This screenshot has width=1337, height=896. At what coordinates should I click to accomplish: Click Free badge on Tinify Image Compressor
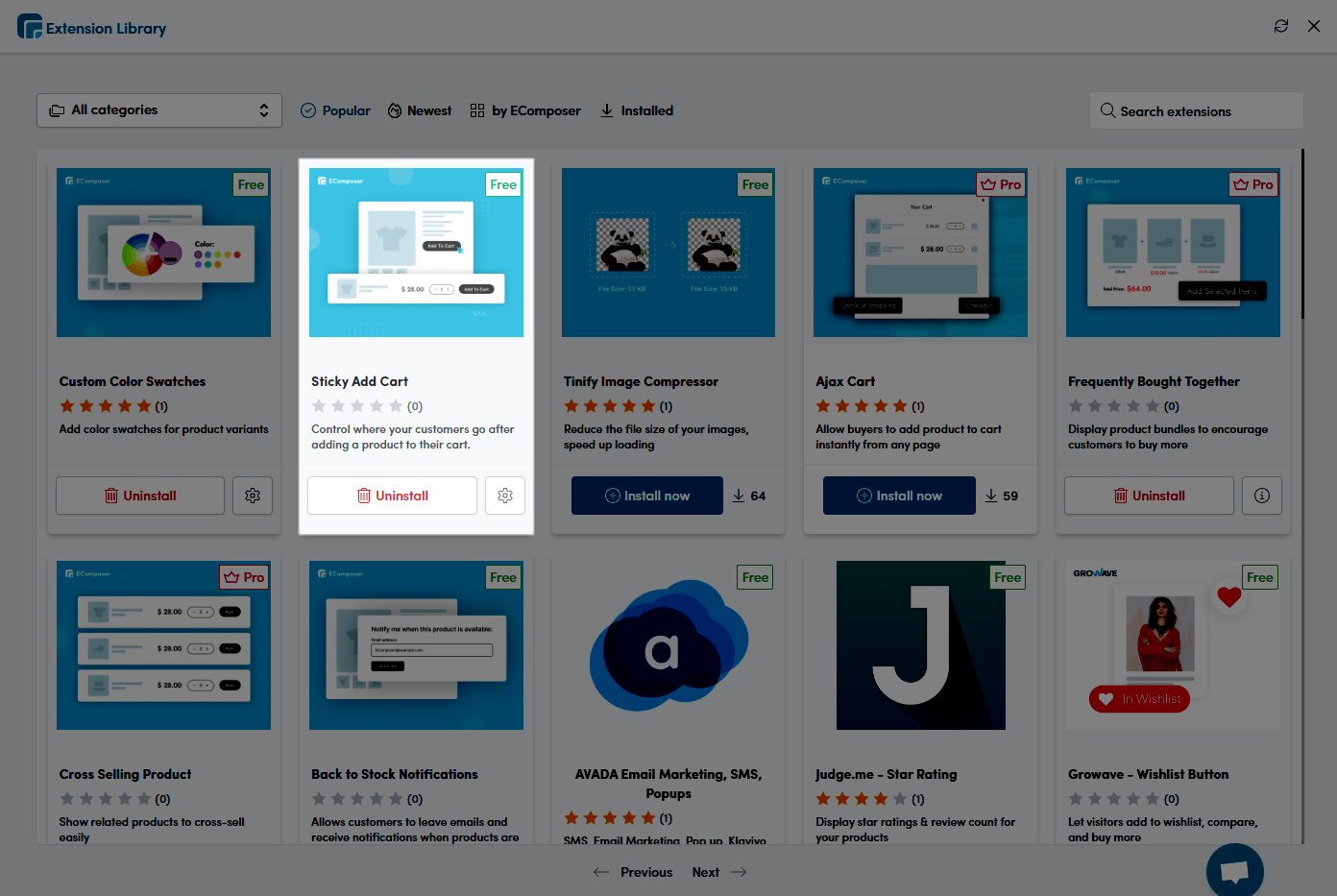click(x=755, y=184)
